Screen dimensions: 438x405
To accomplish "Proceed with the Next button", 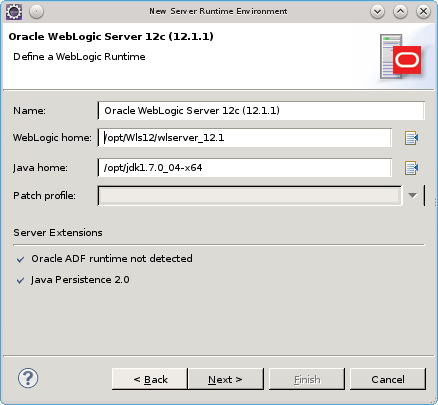I will pyautogui.click(x=226, y=379).
